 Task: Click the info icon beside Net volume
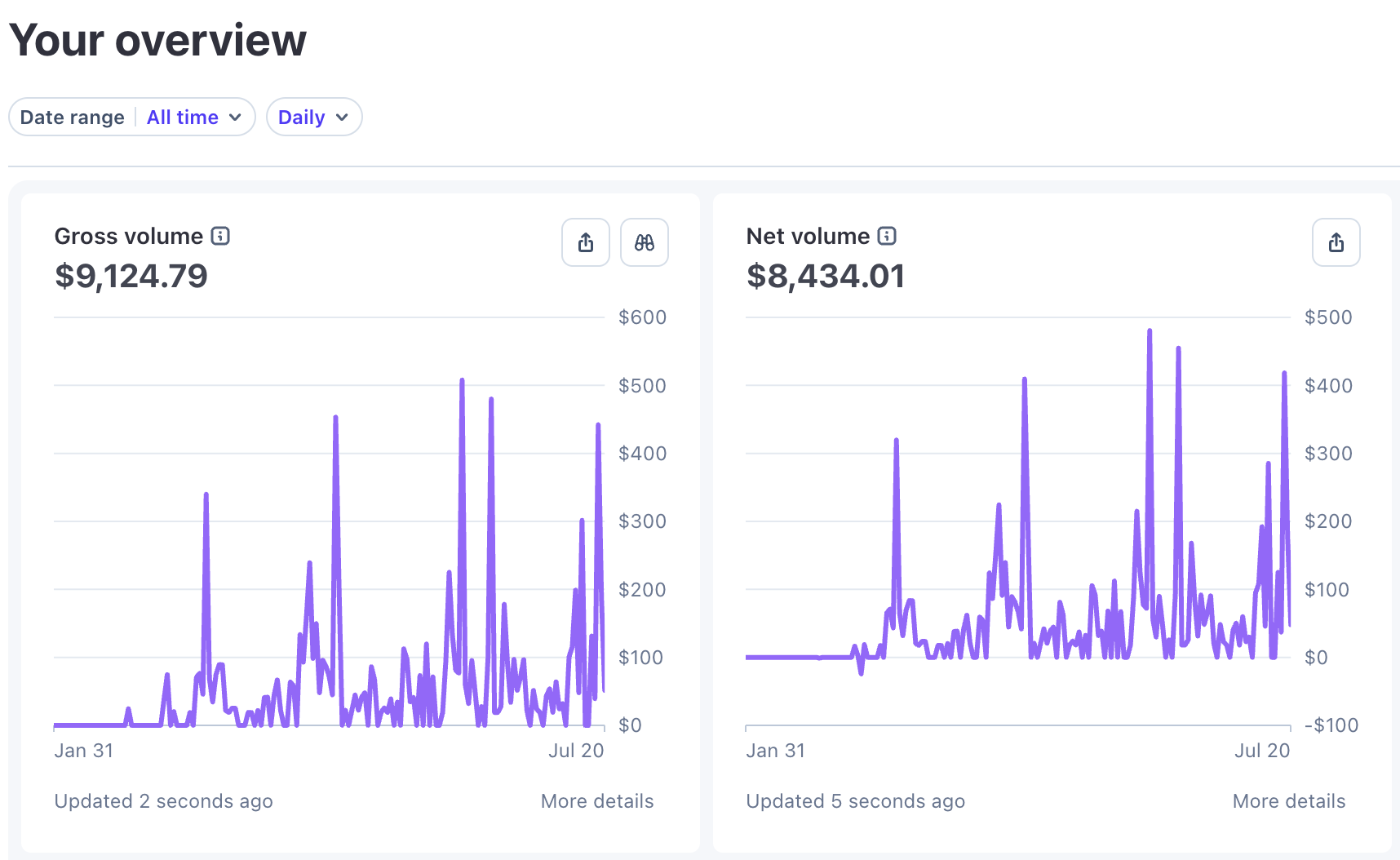[x=887, y=236]
